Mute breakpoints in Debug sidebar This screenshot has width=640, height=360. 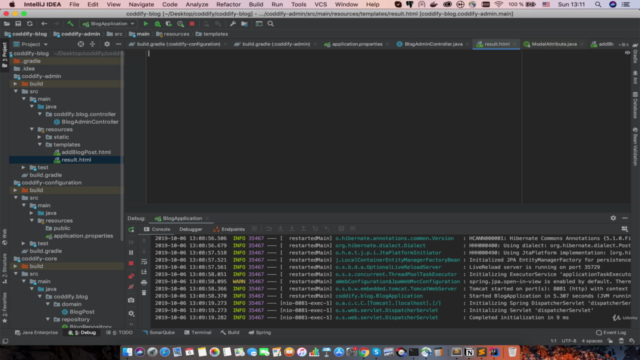(131, 287)
